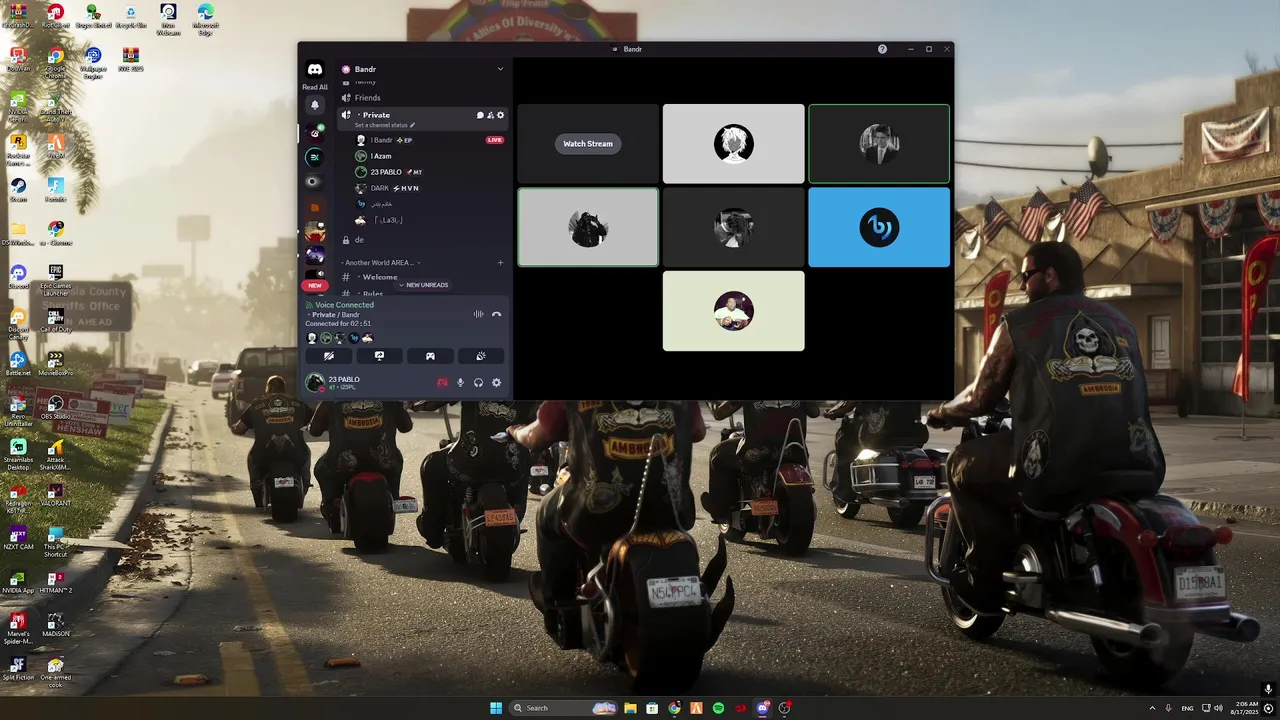Add a channel to Another World AREA
This screenshot has height=720, width=1280.
501,263
